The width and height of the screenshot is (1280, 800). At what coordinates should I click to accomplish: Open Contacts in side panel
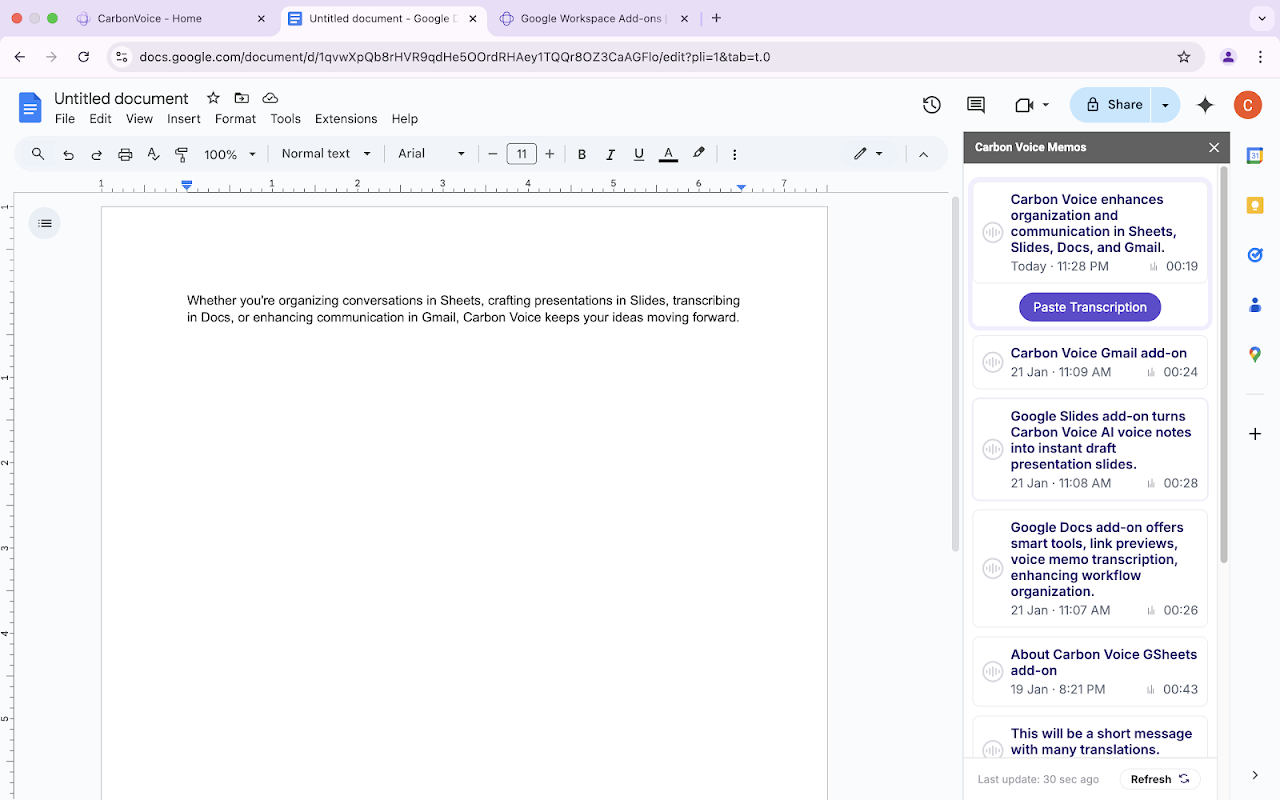tap(1255, 304)
